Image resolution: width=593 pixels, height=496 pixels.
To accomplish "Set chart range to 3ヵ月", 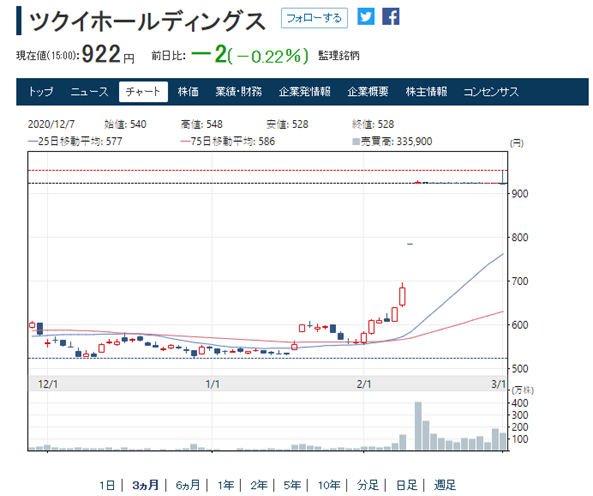I will pos(146,485).
